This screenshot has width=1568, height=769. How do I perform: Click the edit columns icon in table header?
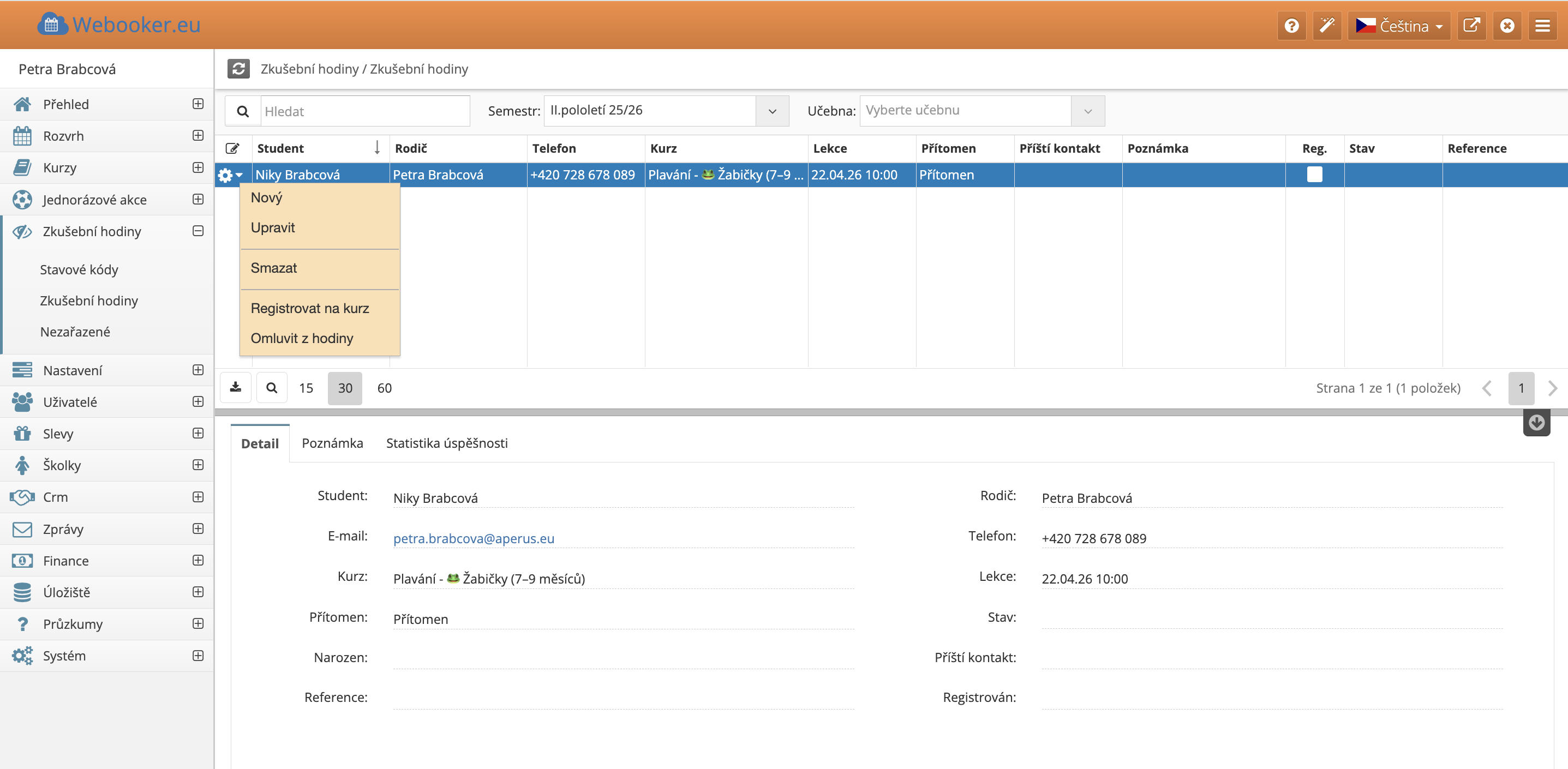[x=232, y=148]
